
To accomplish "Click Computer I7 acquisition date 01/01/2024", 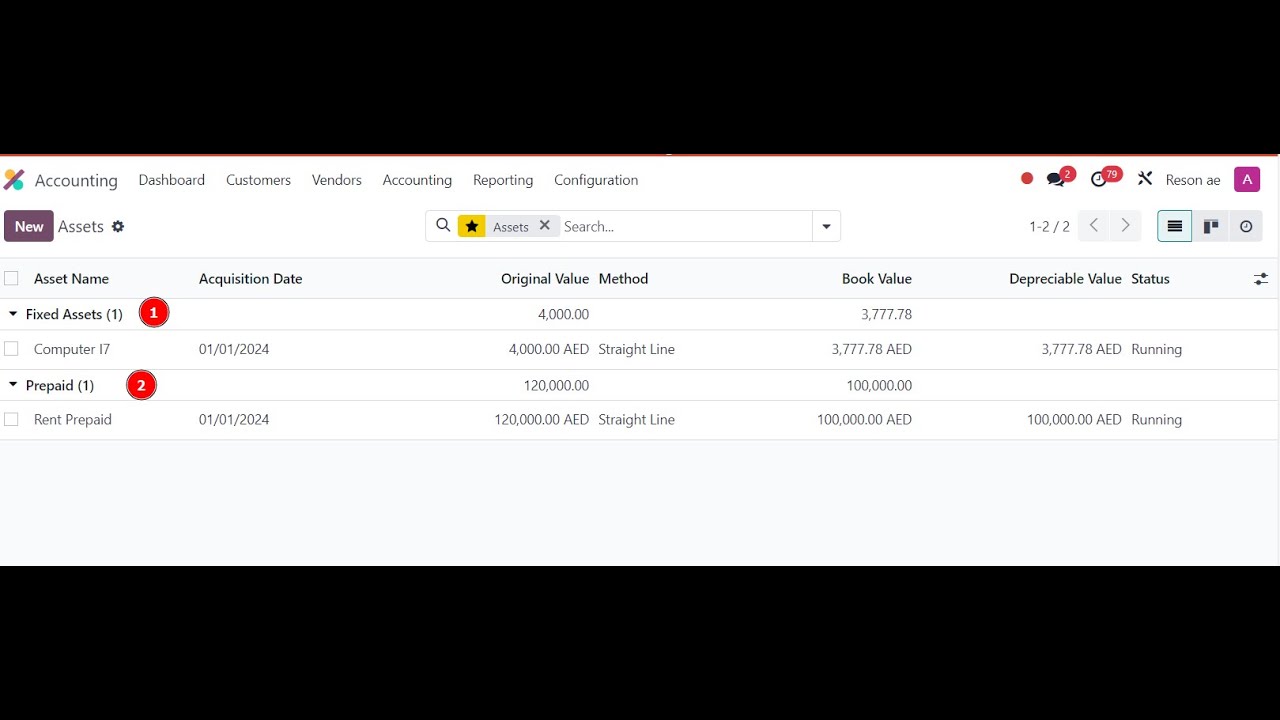I will [234, 349].
